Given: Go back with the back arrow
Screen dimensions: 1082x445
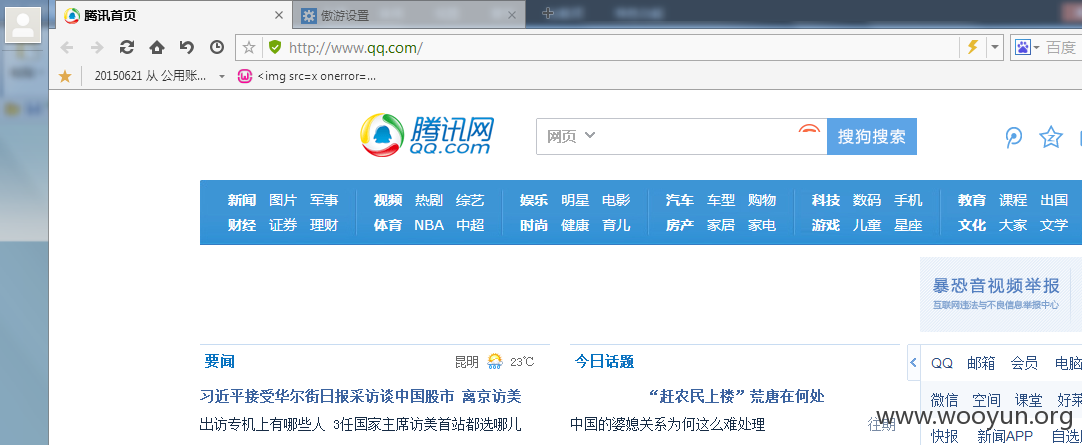Looking at the screenshot, I should point(67,48).
